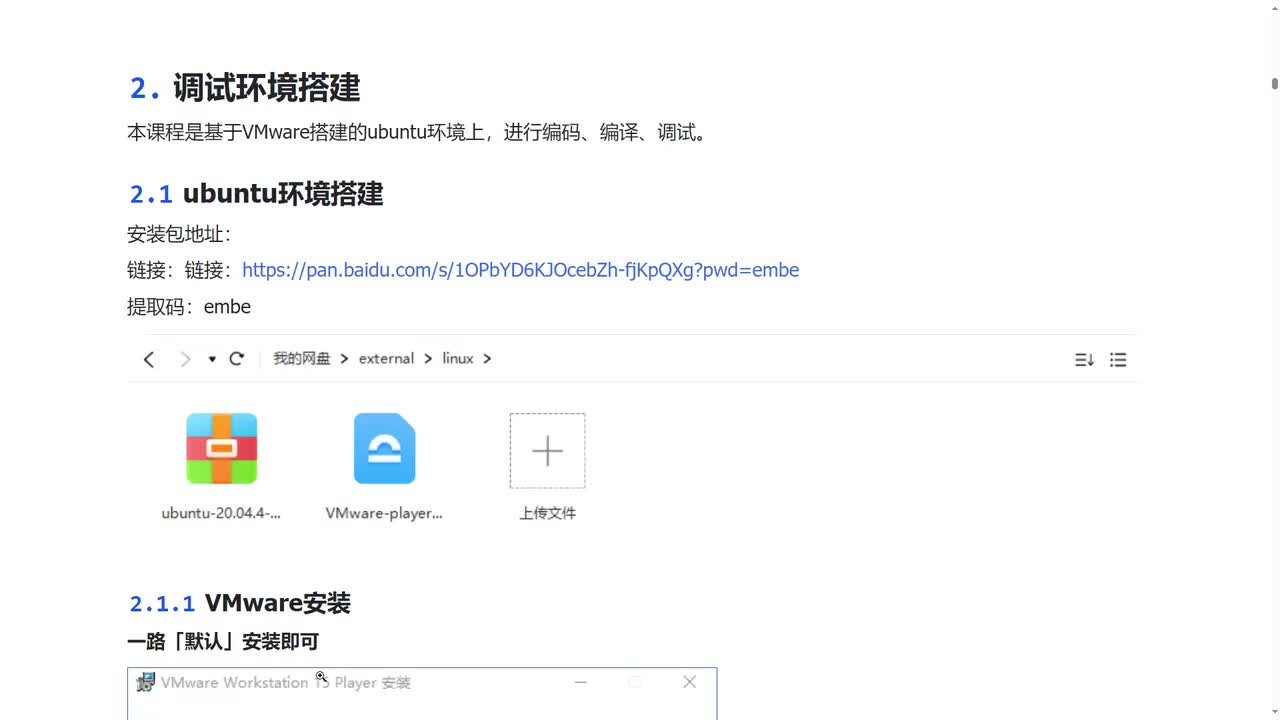Select the ubuntu-20.04.4 archive icon
This screenshot has height=720, width=1280.
point(222,449)
